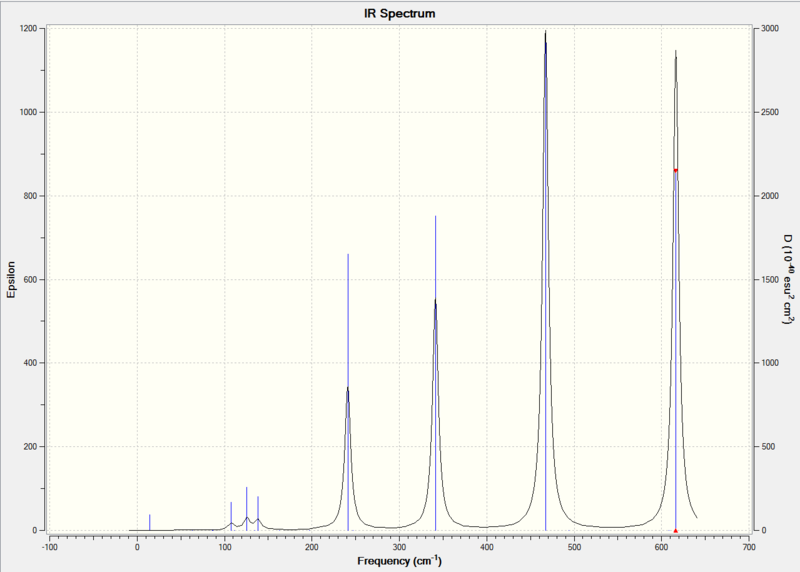The image size is (800, 572).
Task: Click the IR Spectrum title
Action: tap(399, 14)
